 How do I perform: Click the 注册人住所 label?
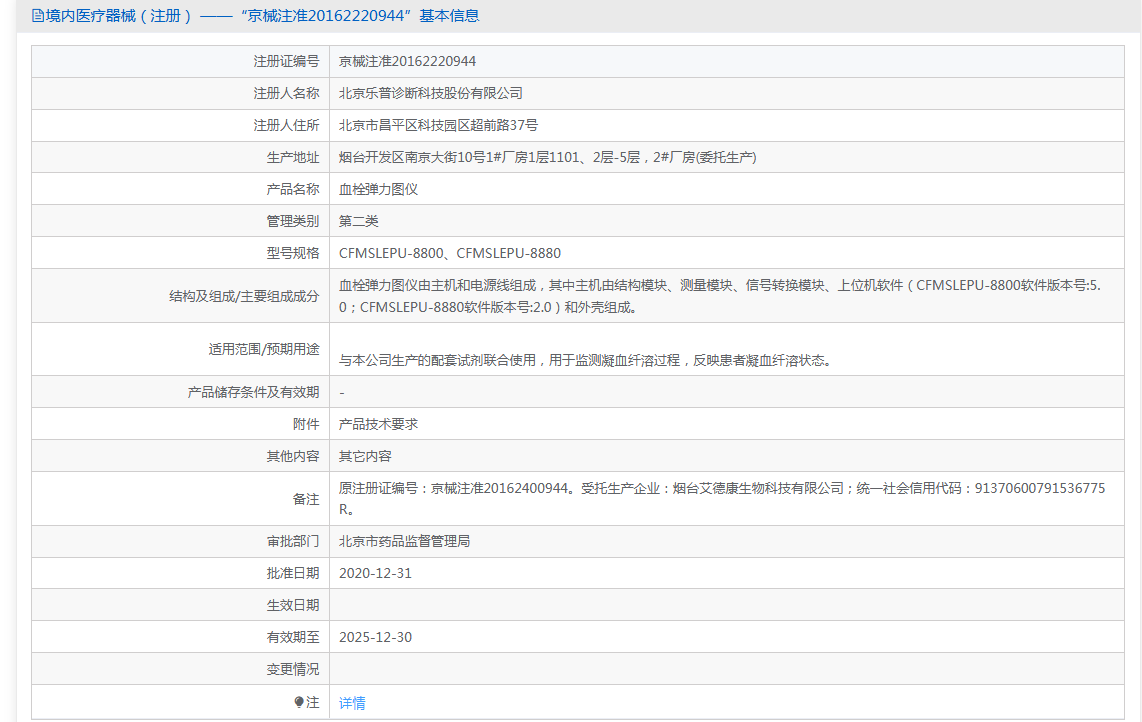[x=286, y=125]
